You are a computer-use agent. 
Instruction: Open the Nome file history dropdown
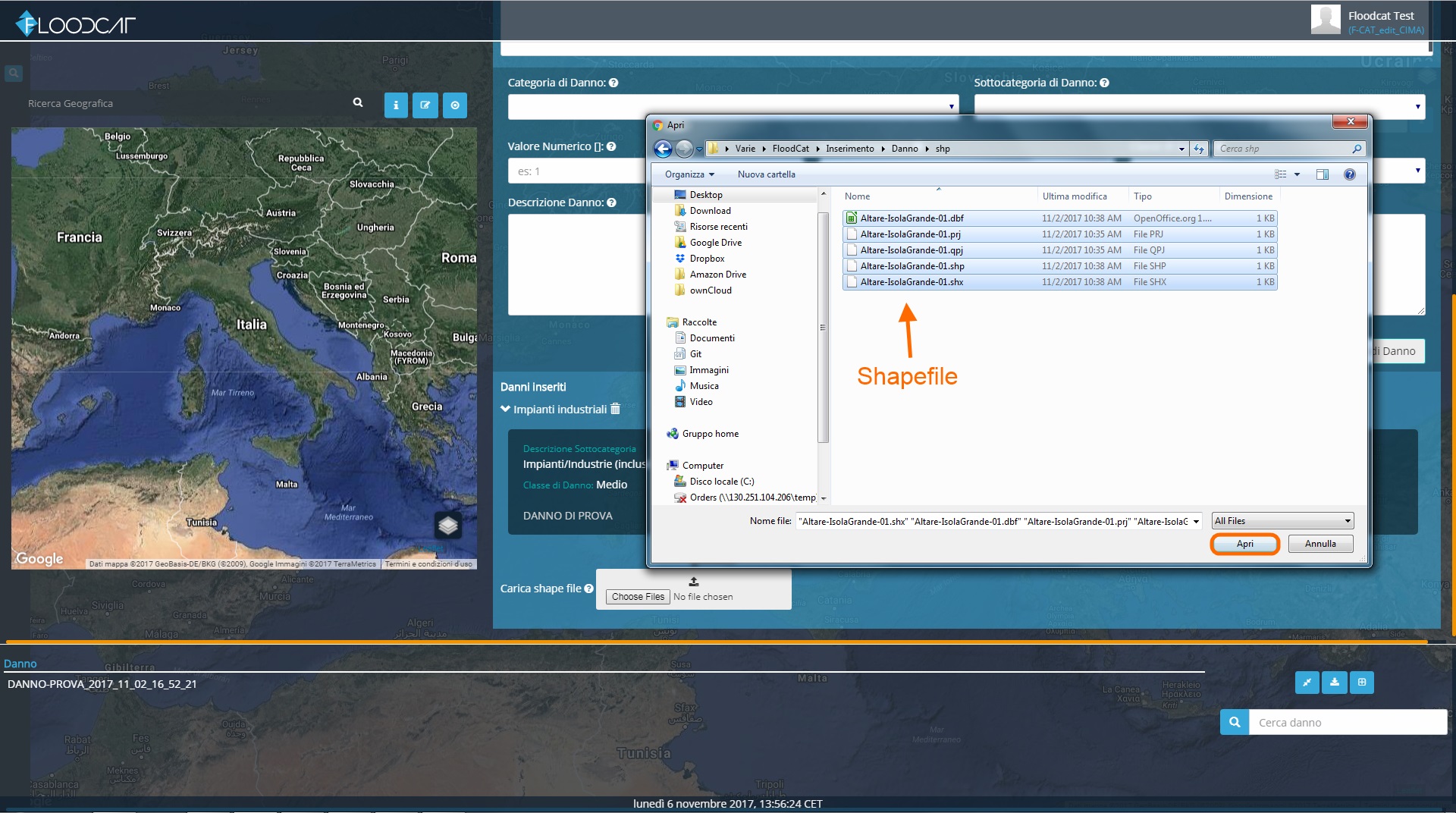click(x=1197, y=521)
